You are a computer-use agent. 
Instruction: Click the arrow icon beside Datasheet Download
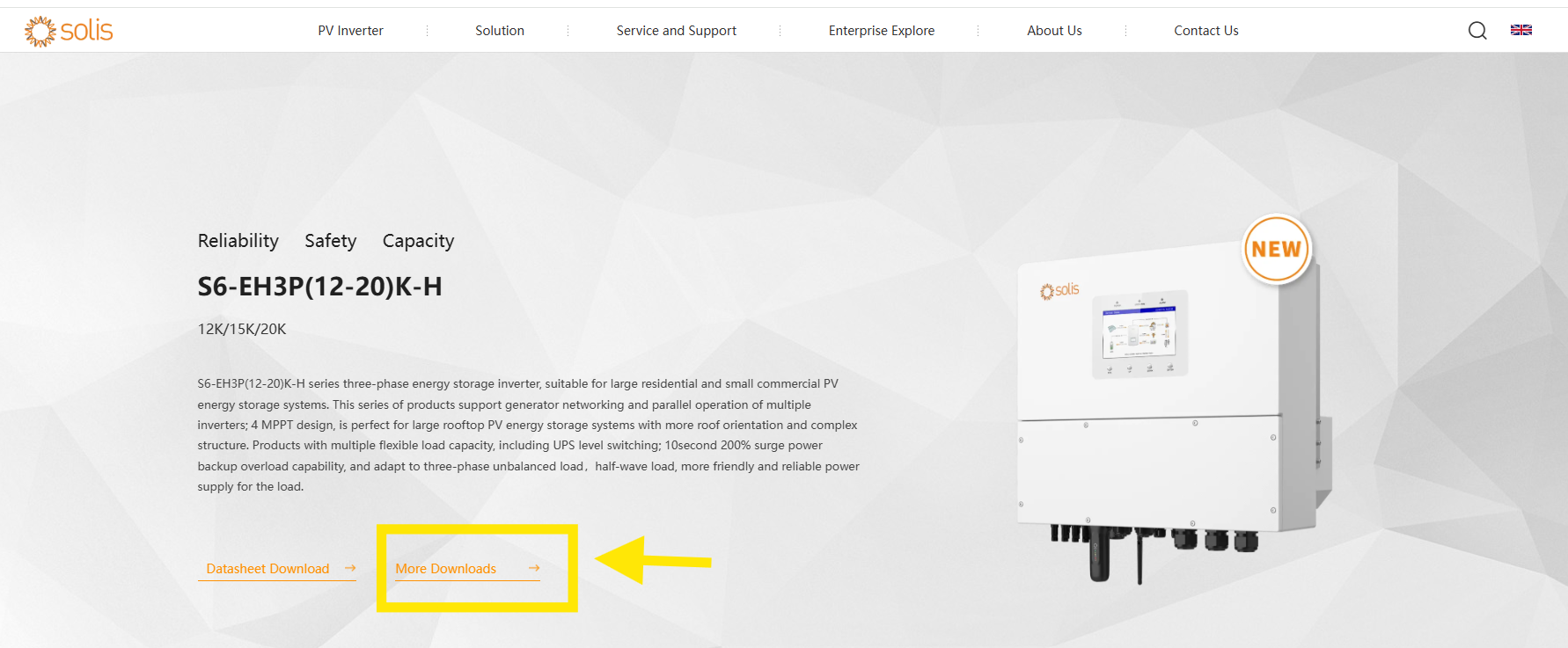coord(350,568)
